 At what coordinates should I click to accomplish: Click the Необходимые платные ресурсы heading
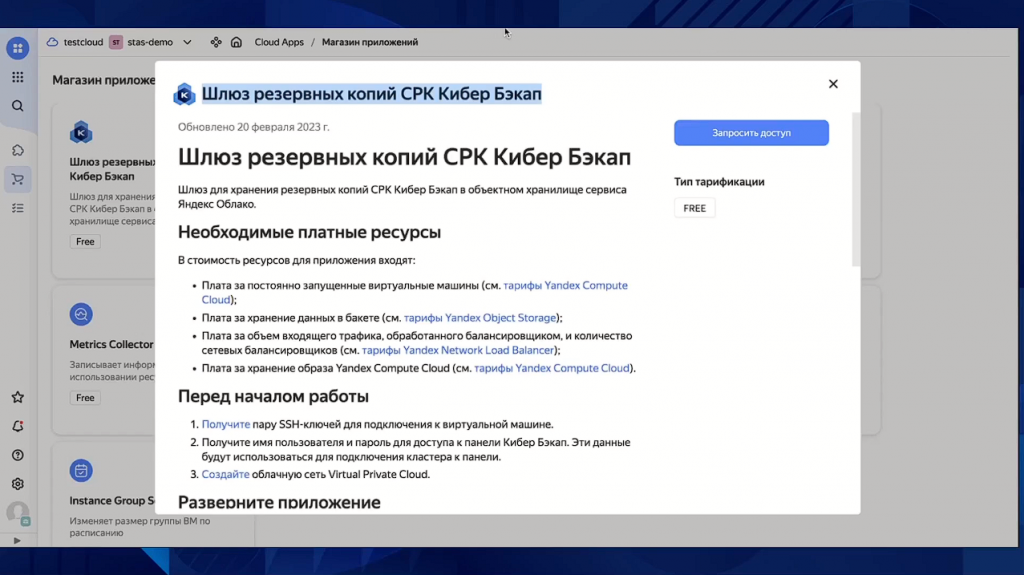coord(309,233)
